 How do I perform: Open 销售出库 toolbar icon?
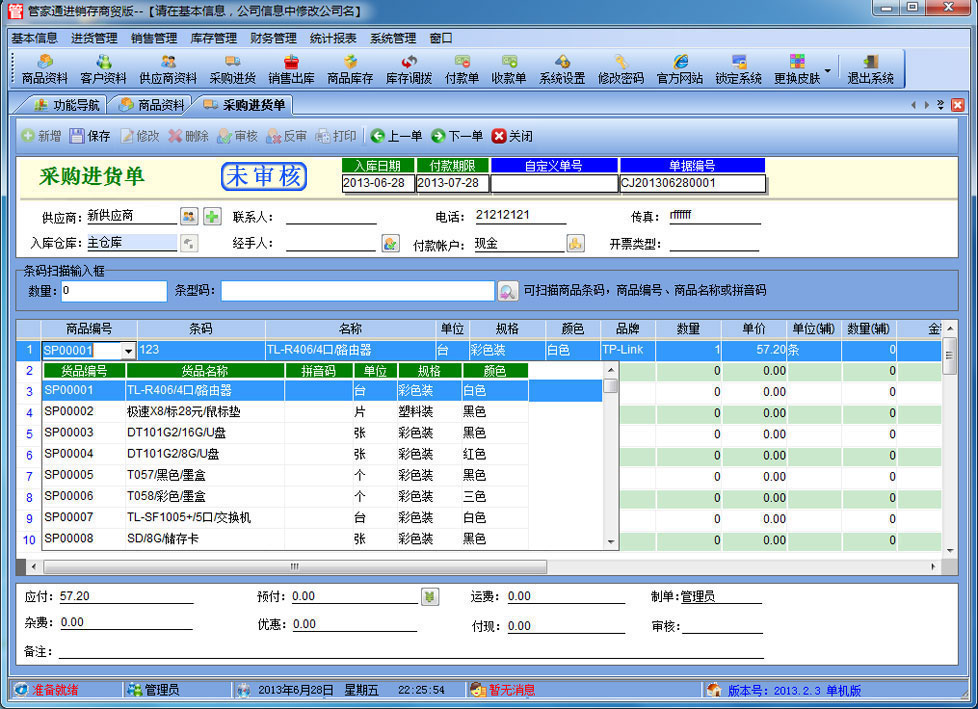point(291,69)
